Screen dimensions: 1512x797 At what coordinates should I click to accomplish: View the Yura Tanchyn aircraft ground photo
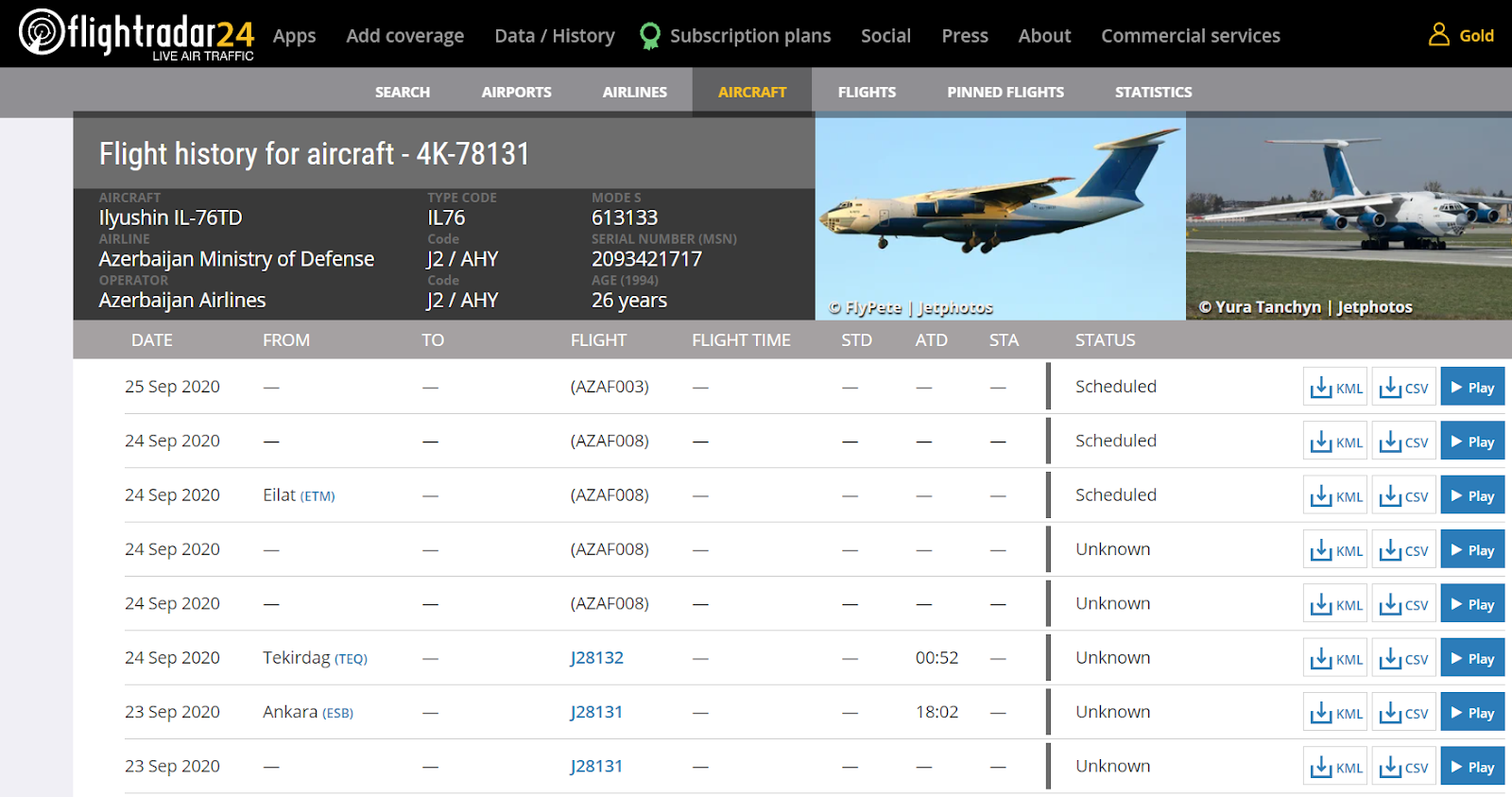tap(1349, 218)
